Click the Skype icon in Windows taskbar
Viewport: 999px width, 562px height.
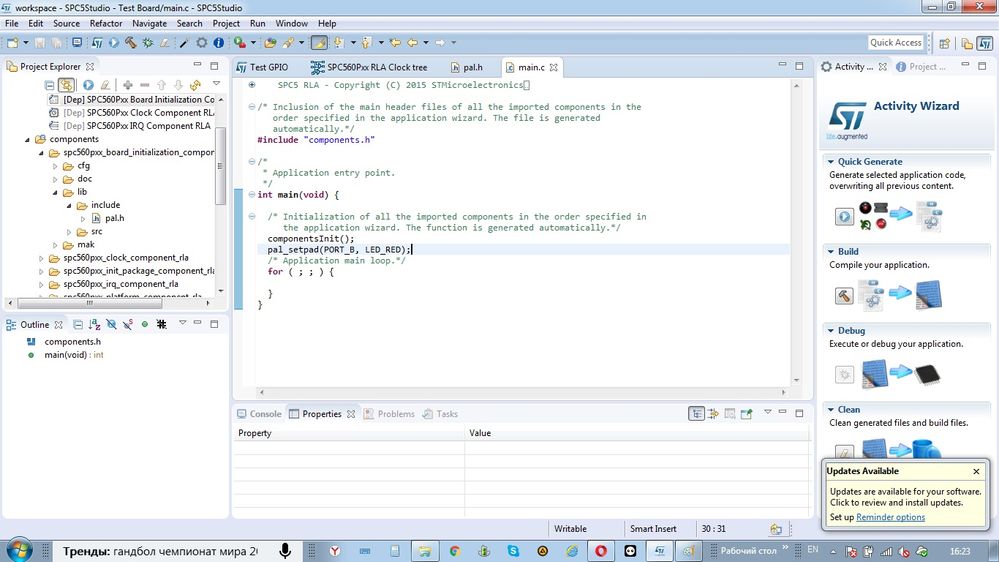click(513, 551)
